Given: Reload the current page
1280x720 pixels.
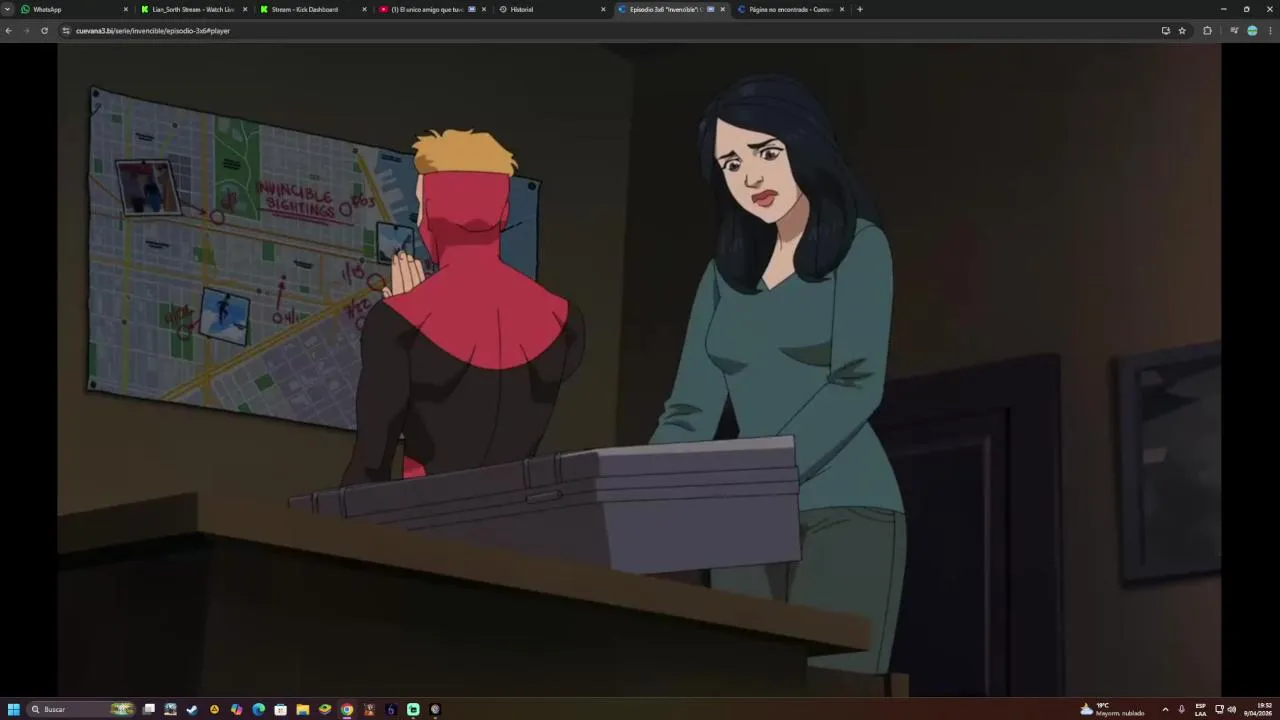Looking at the screenshot, I should [44, 31].
